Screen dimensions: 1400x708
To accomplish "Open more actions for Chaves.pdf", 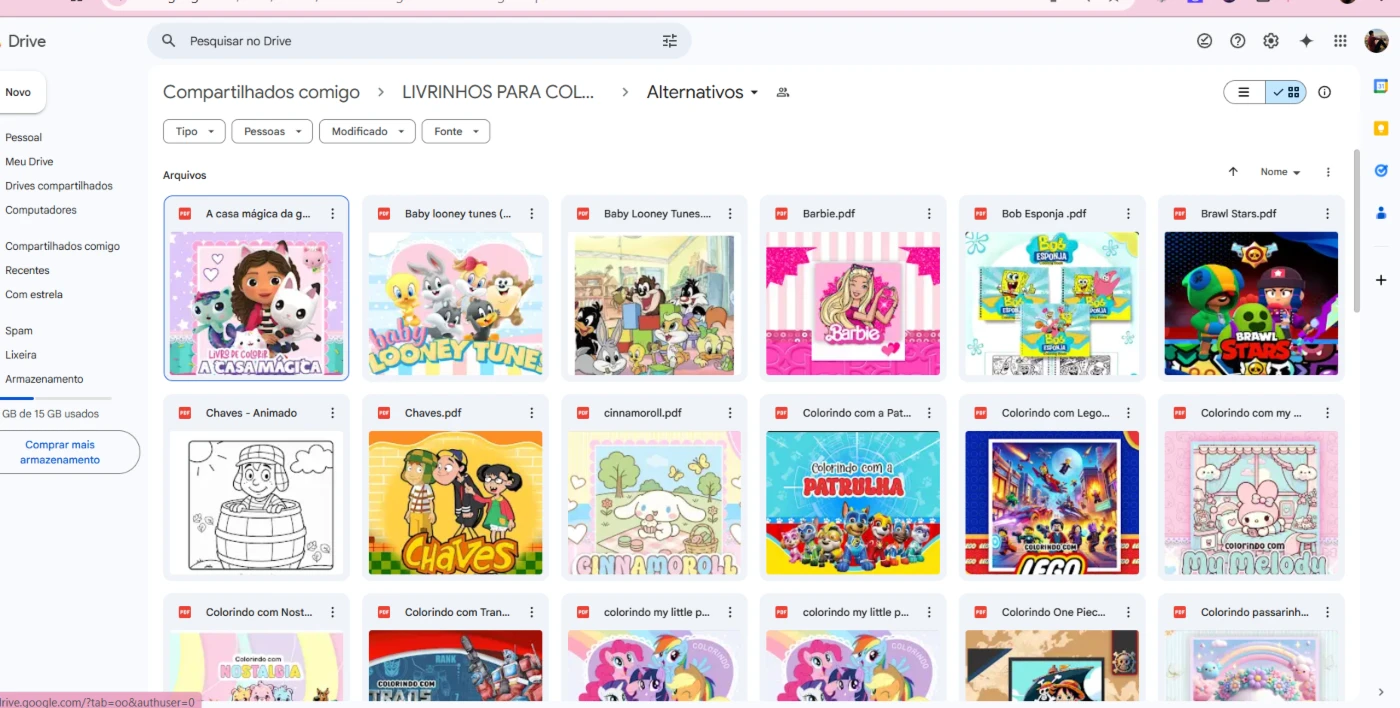I will click(531, 413).
